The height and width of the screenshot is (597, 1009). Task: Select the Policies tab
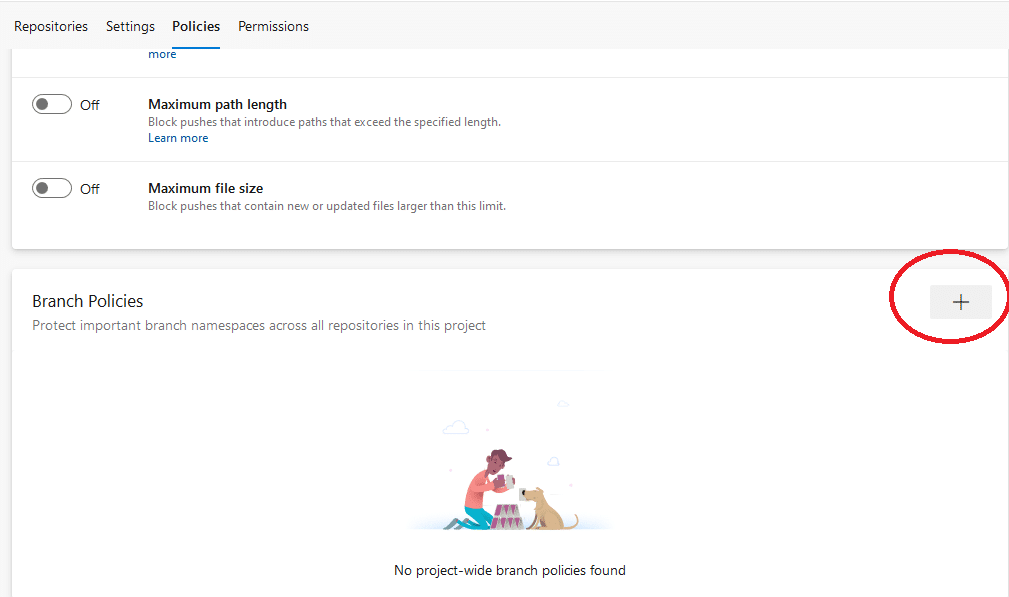pos(196,26)
